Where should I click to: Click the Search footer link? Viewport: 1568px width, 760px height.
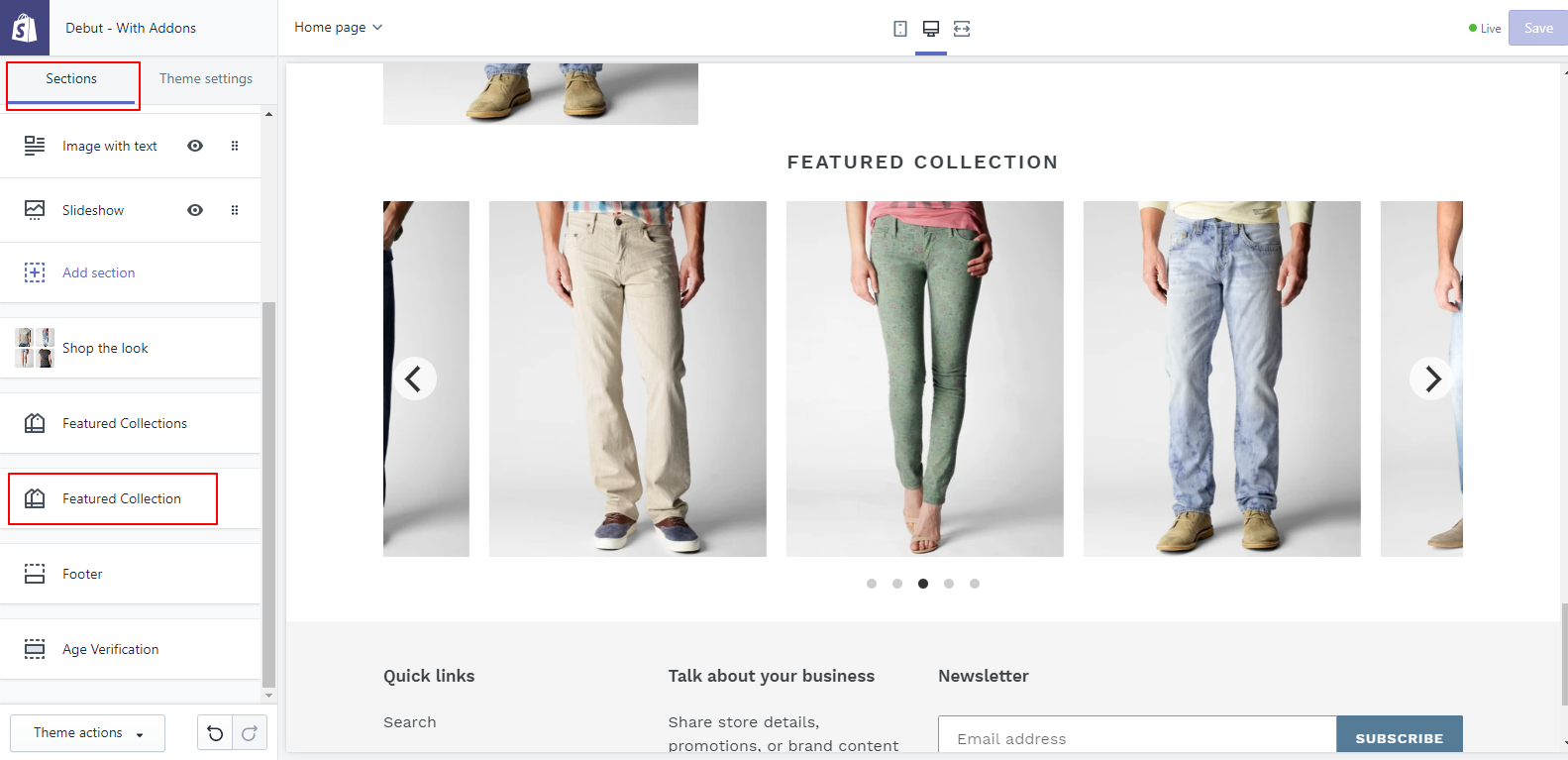(x=410, y=722)
